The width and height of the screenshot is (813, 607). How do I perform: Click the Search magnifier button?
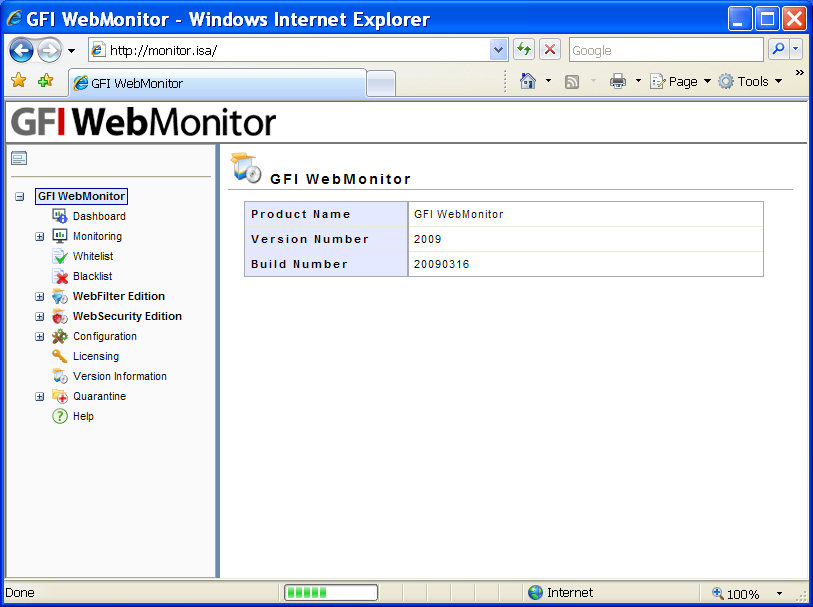[778, 50]
